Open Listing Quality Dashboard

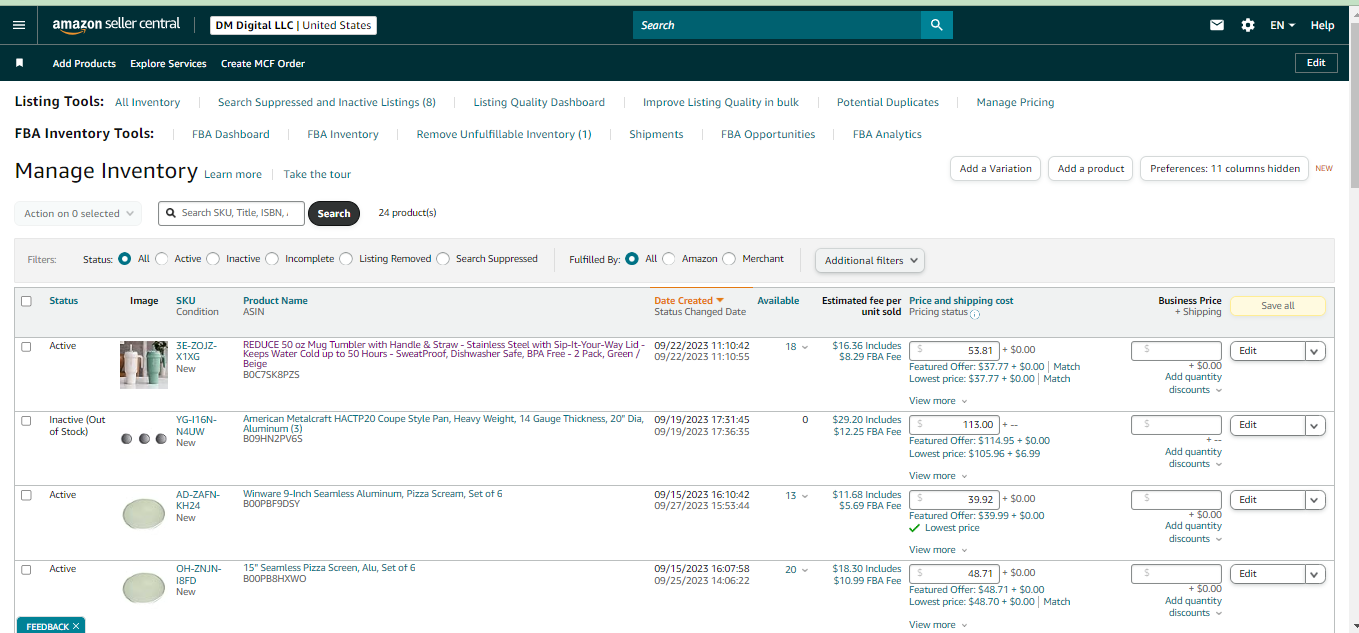pyautogui.click(x=539, y=102)
